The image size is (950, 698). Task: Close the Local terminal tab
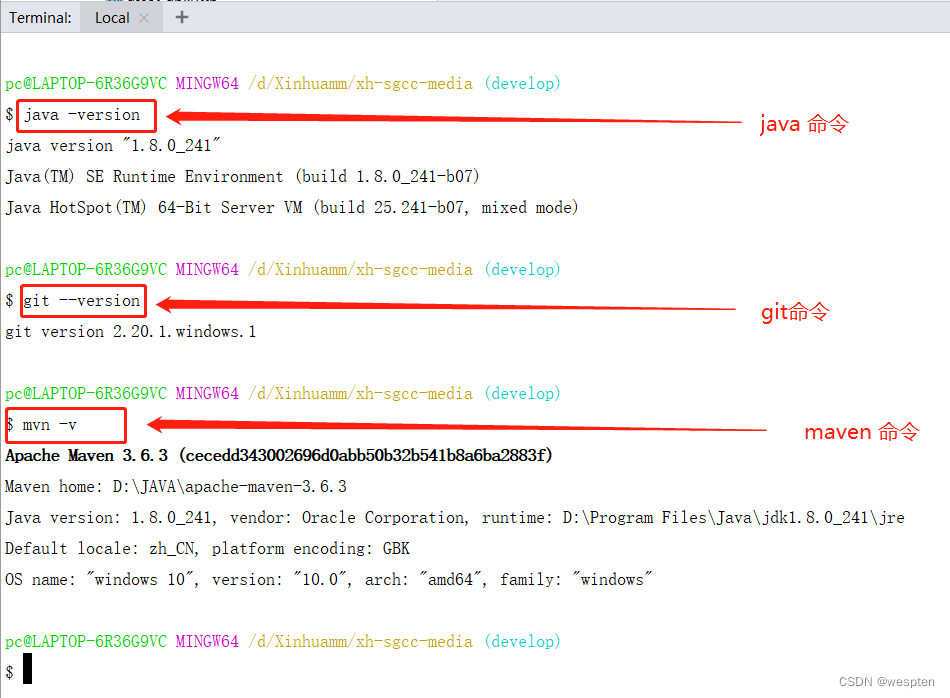point(144,18)
